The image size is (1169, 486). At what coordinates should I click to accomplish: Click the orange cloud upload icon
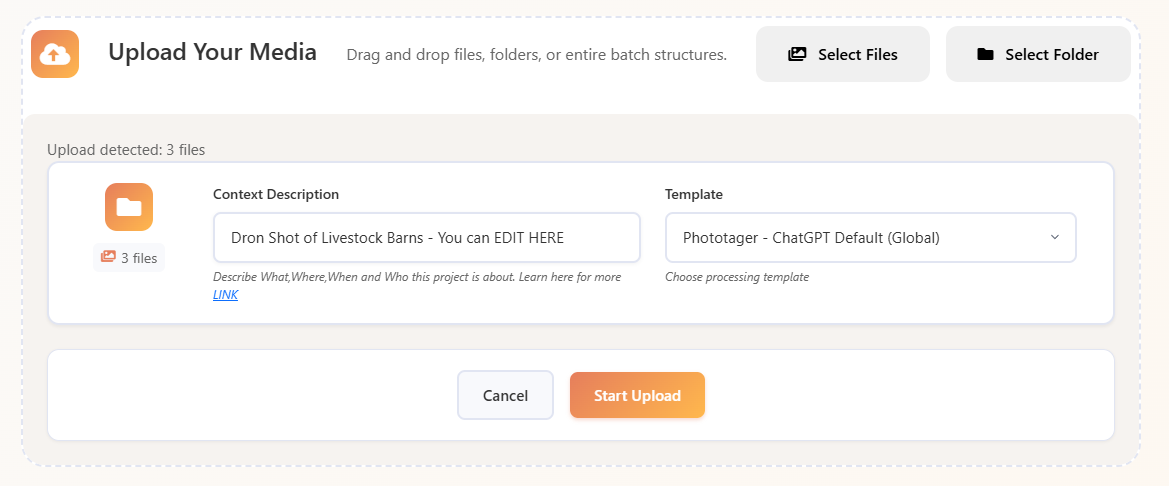55,54
